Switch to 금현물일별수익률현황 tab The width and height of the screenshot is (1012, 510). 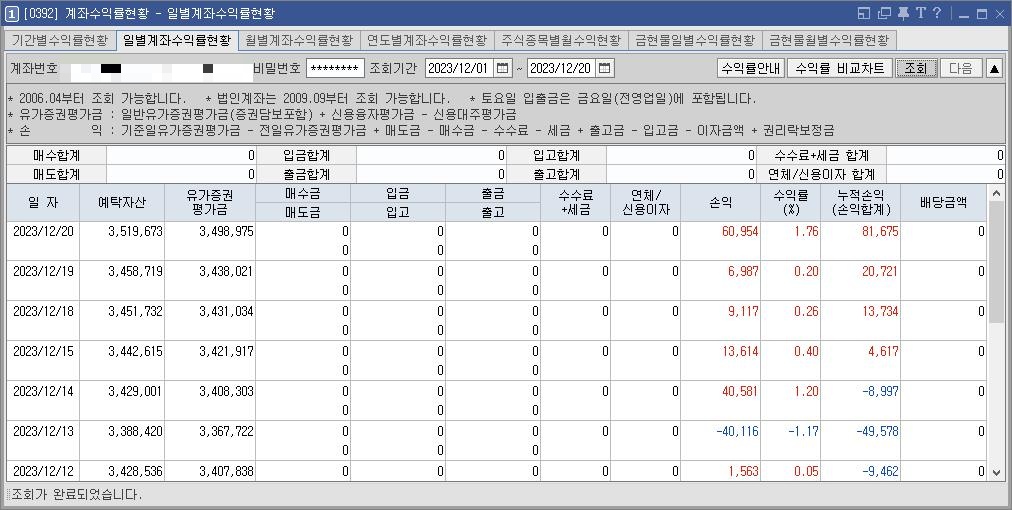coord(695,39)
